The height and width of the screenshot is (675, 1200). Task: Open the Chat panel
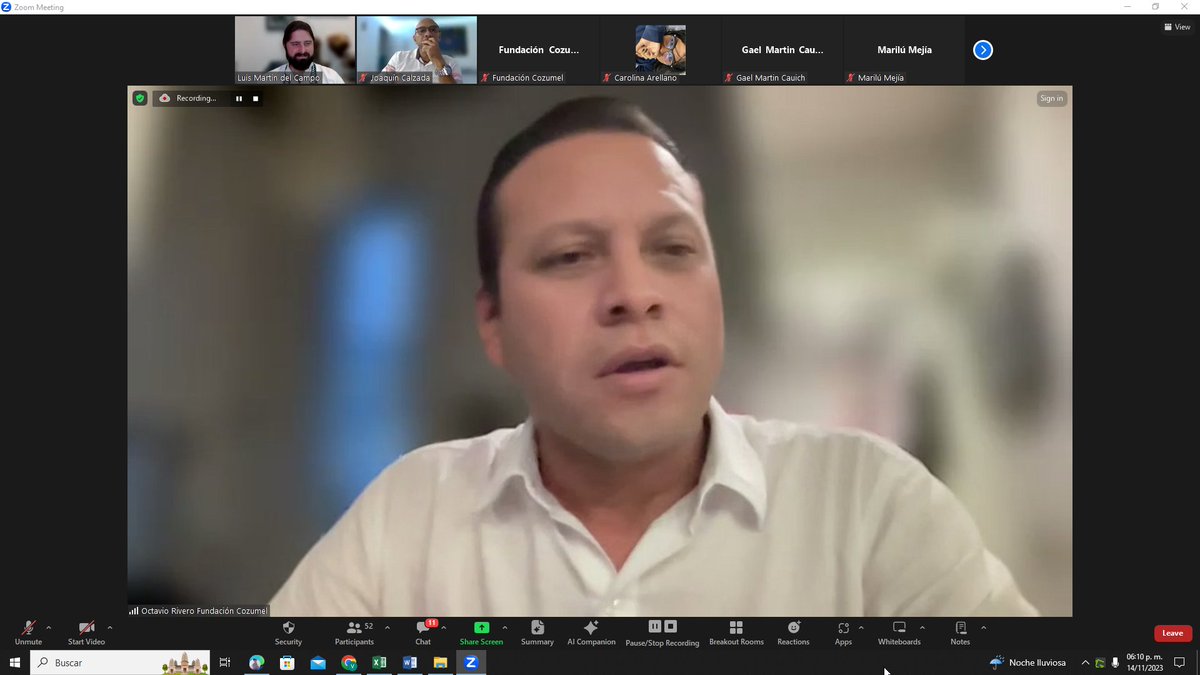pos(424,633)
